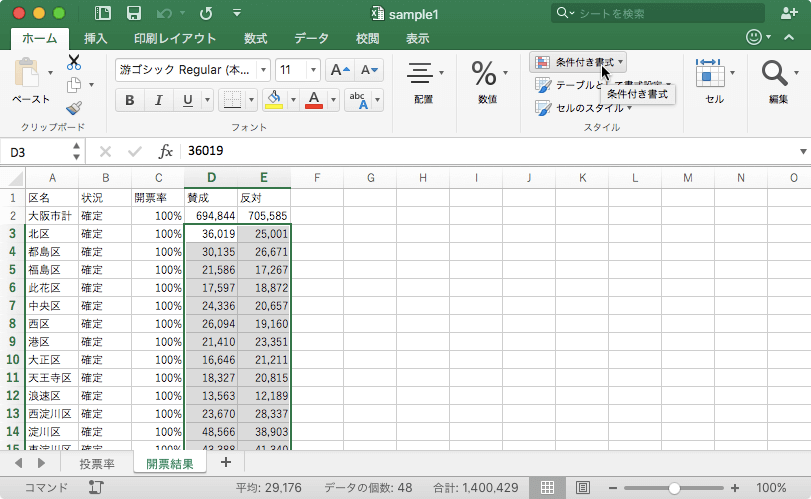Switch to the 校閲 ribbon tab
The image size is (811, 499).
click(368, 38)
